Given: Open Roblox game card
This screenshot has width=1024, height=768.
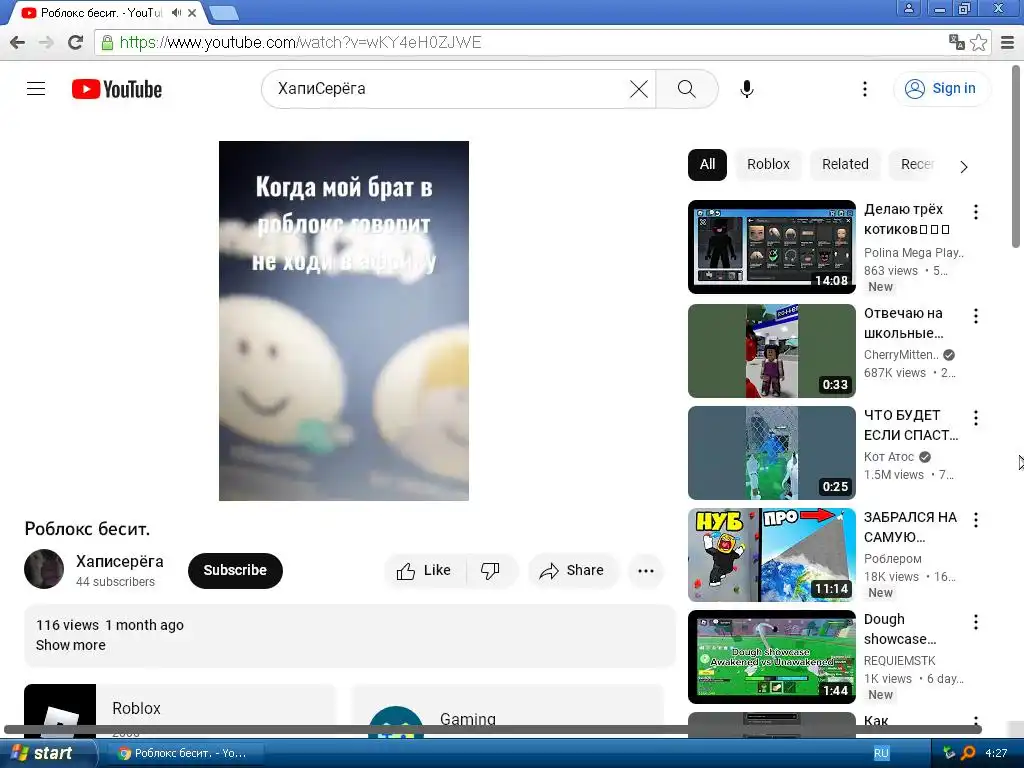Looking at the screenshot, I should (180, 711).
